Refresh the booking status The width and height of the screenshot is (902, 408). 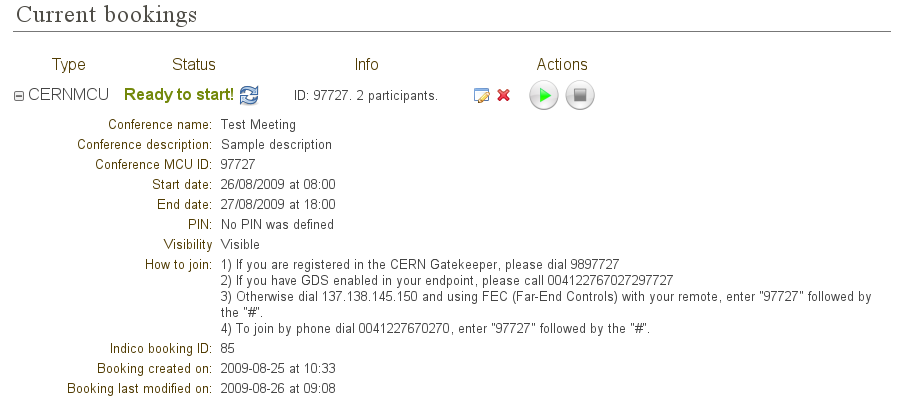tap(249, 95)
